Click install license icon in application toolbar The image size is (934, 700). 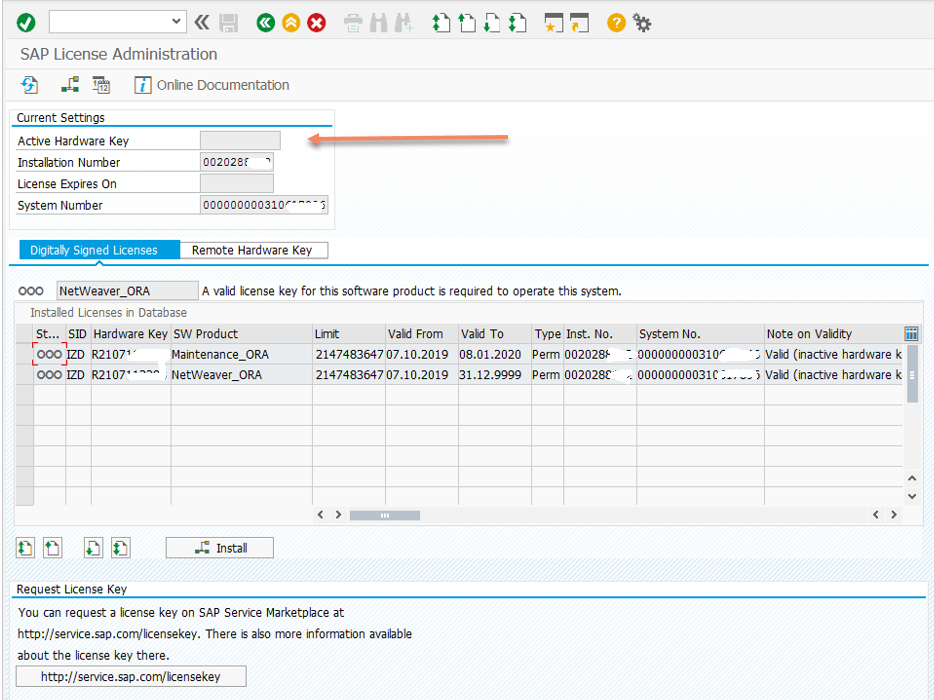(x=70, y=85)
